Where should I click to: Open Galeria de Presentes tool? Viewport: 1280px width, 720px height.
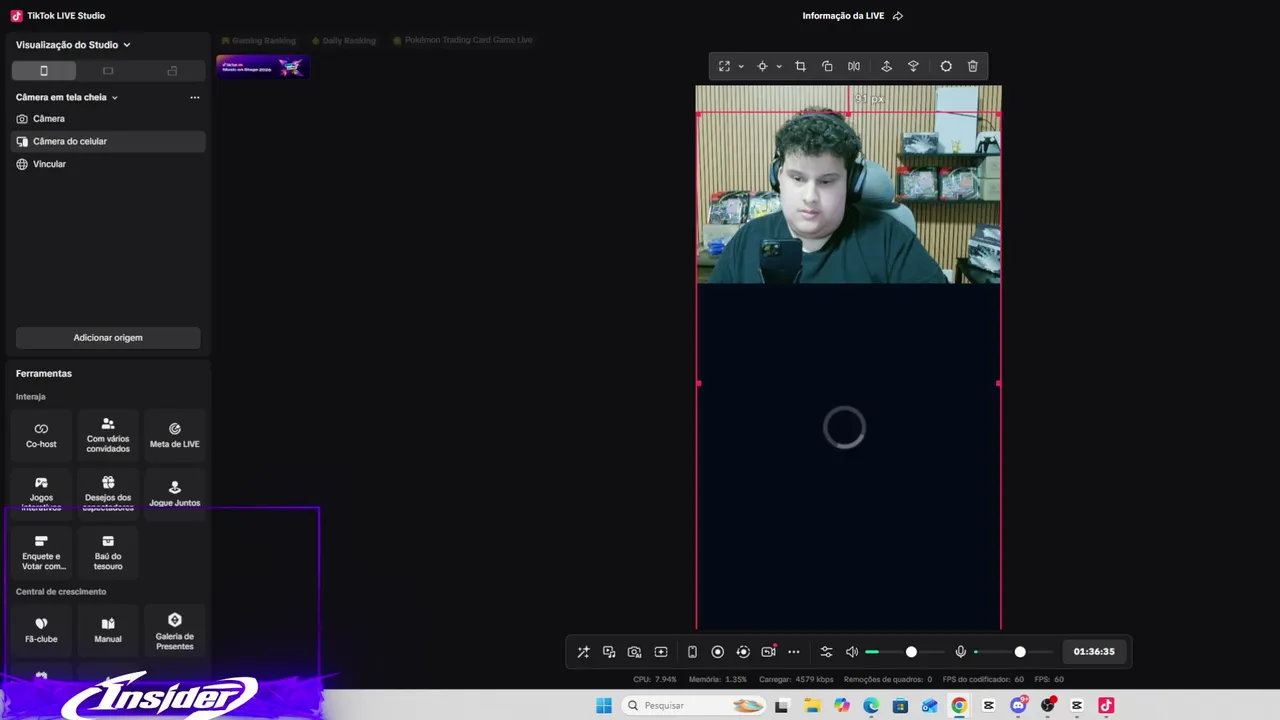pyautogui.click(x=175, y=630)
